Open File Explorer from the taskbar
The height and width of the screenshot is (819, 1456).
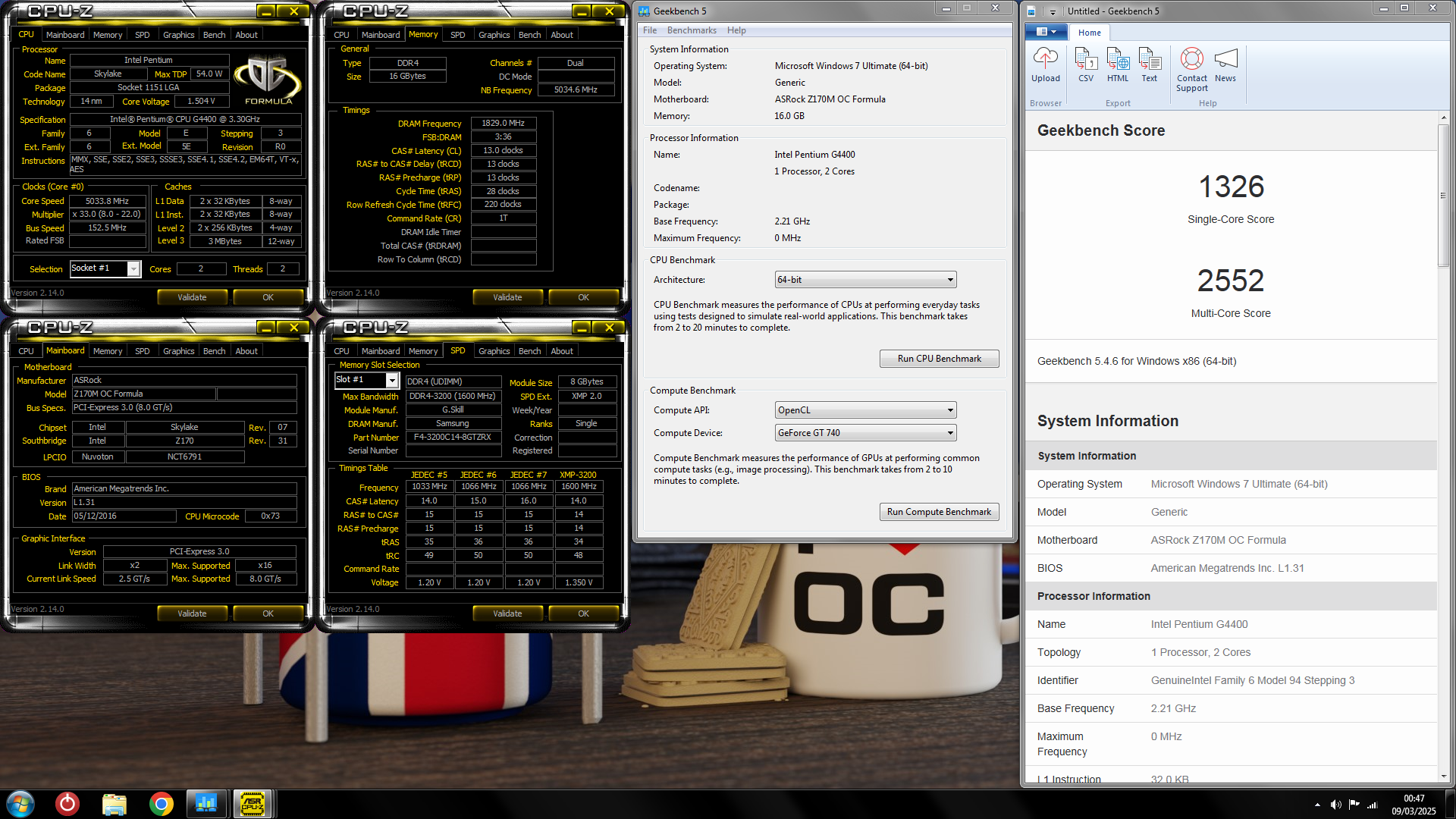coord(115,804)
